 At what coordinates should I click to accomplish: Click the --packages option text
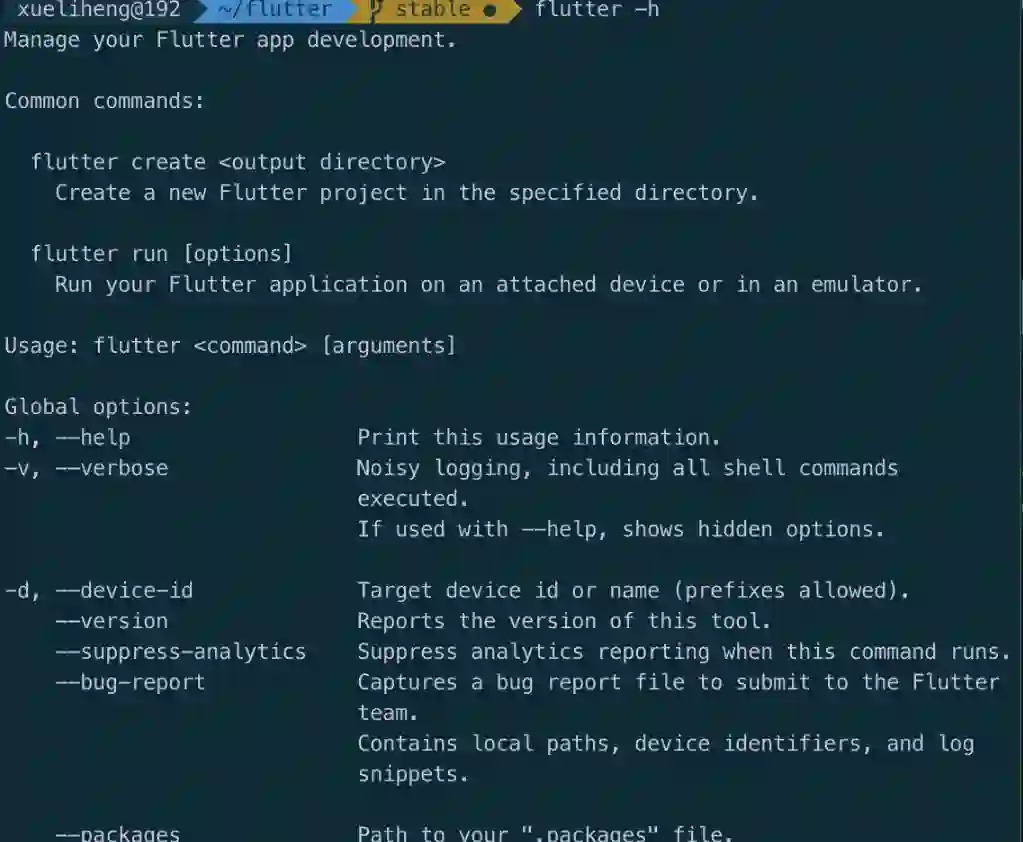(118, 834)
